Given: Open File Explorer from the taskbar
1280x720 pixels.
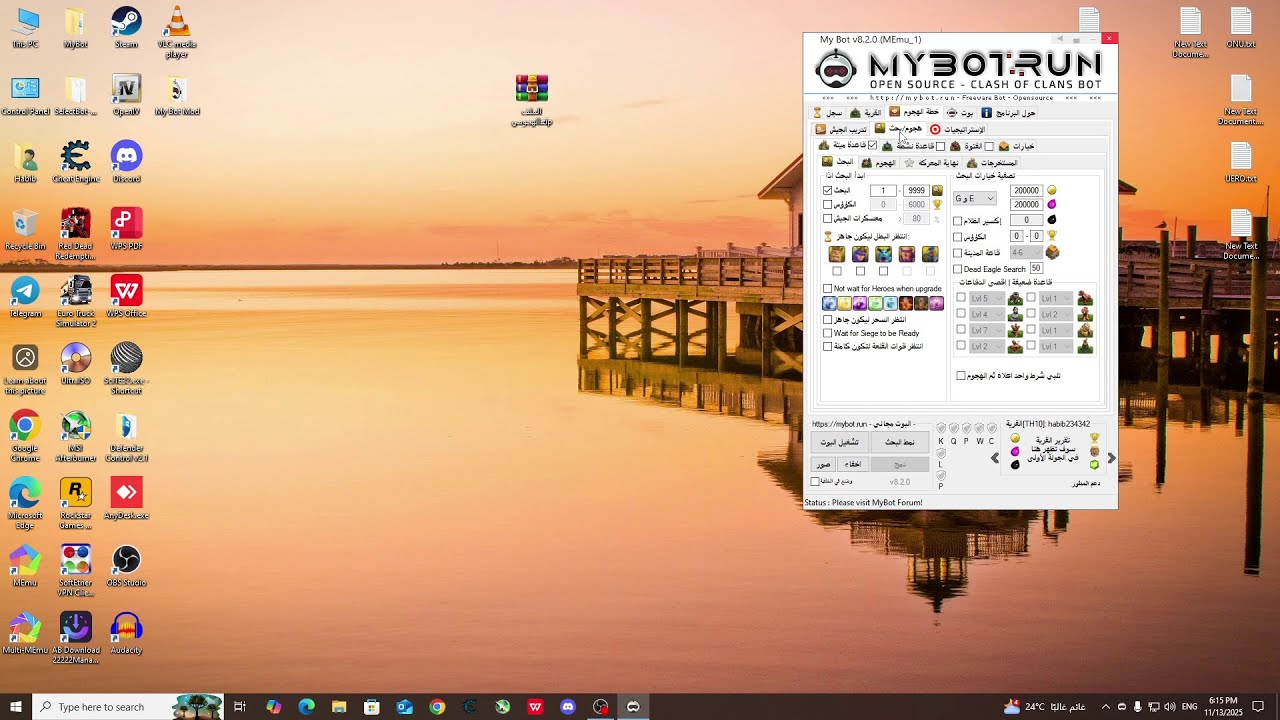Looking at the screenshot, I should coord(338,706).
